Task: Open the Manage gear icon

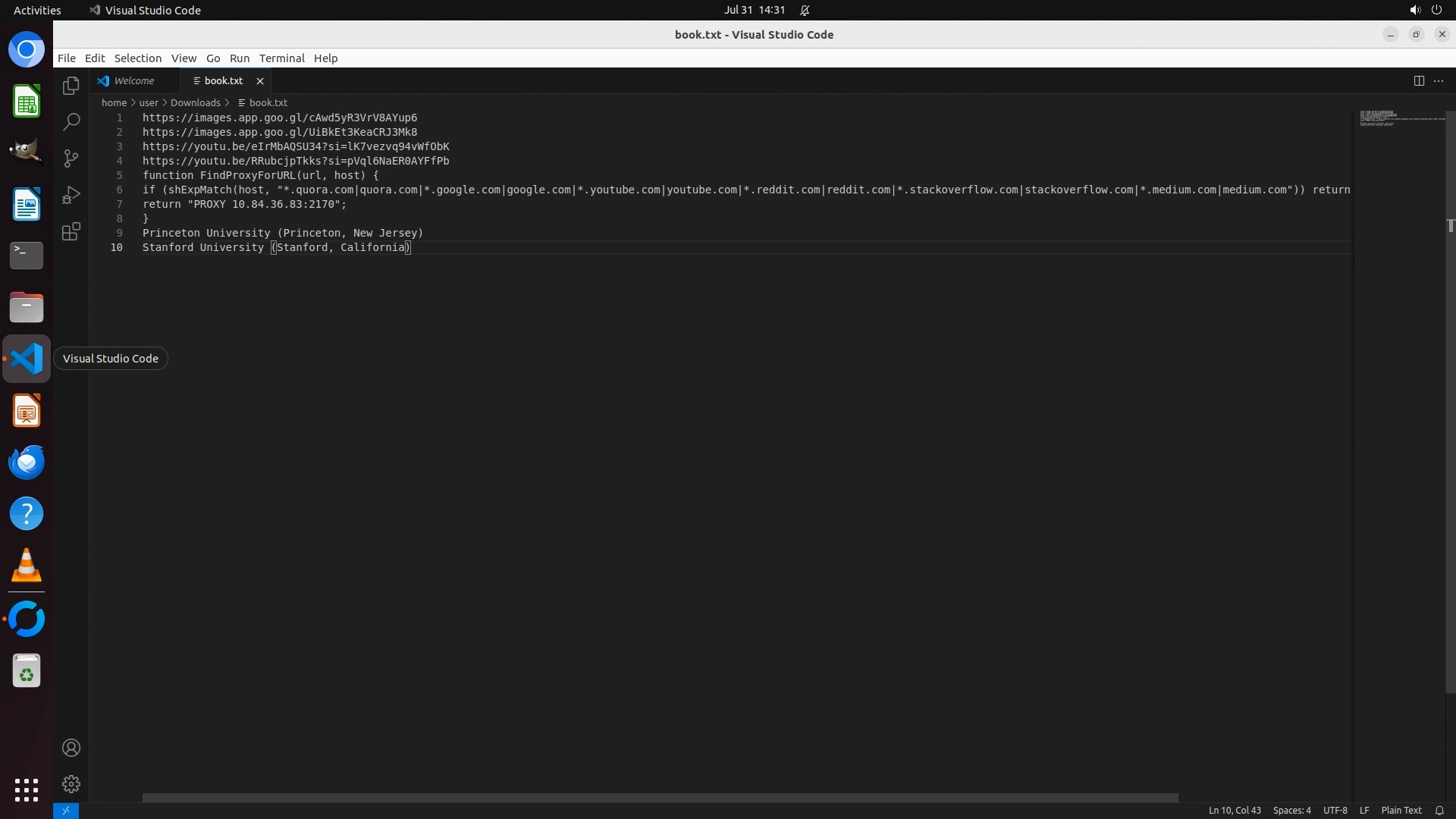Action: point(71,784)
